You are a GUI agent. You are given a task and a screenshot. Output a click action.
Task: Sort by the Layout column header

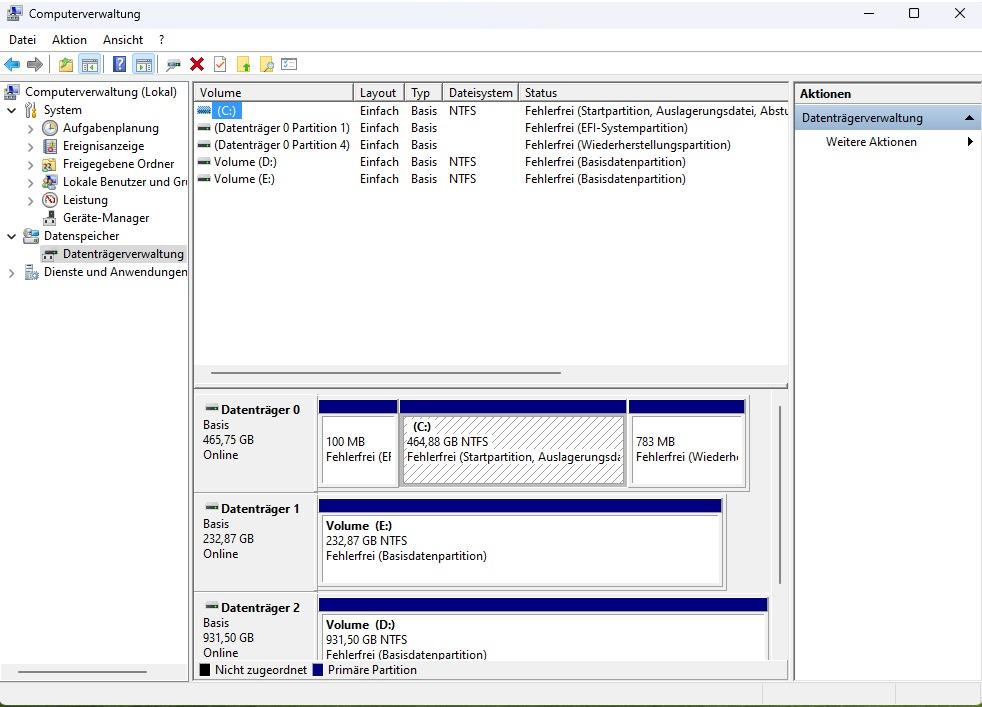(378, 93)
